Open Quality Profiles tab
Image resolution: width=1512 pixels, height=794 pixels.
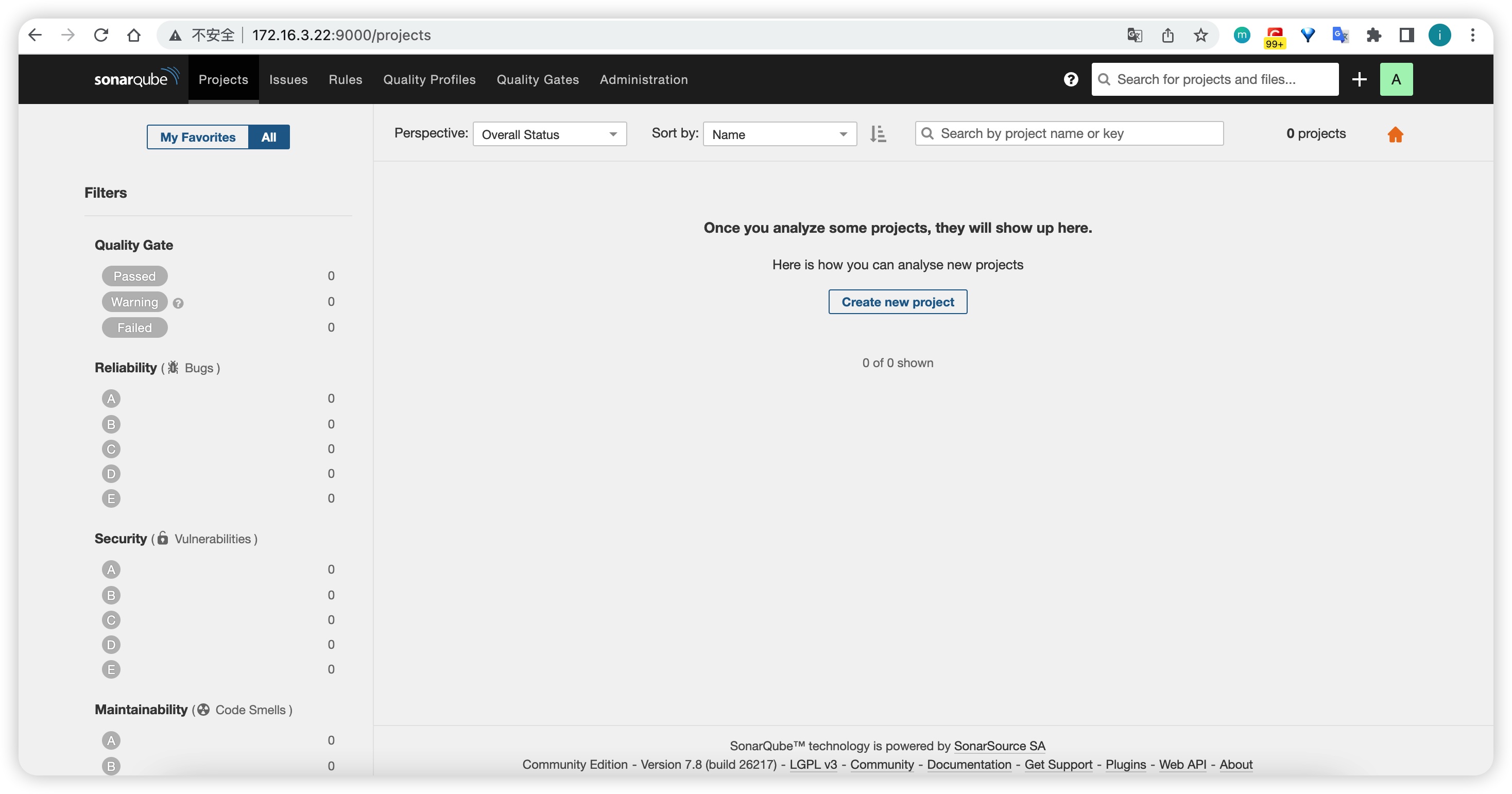pyautogui.click(x=429, y=79)
